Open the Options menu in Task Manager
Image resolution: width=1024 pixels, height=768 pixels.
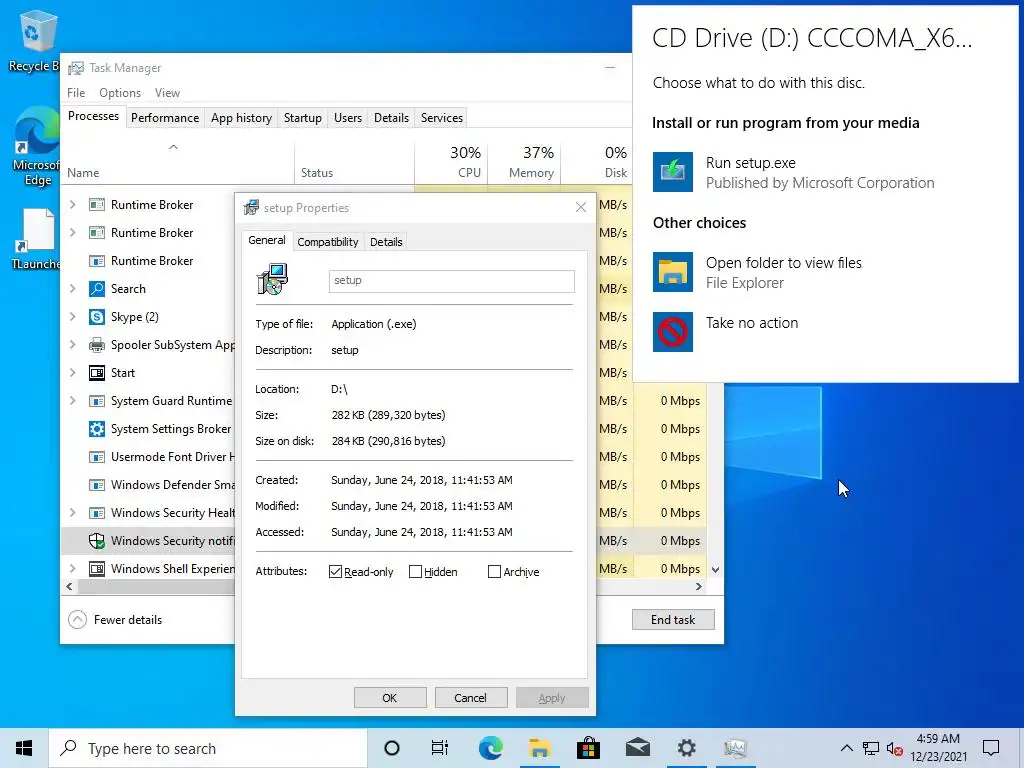click(120, 93)
